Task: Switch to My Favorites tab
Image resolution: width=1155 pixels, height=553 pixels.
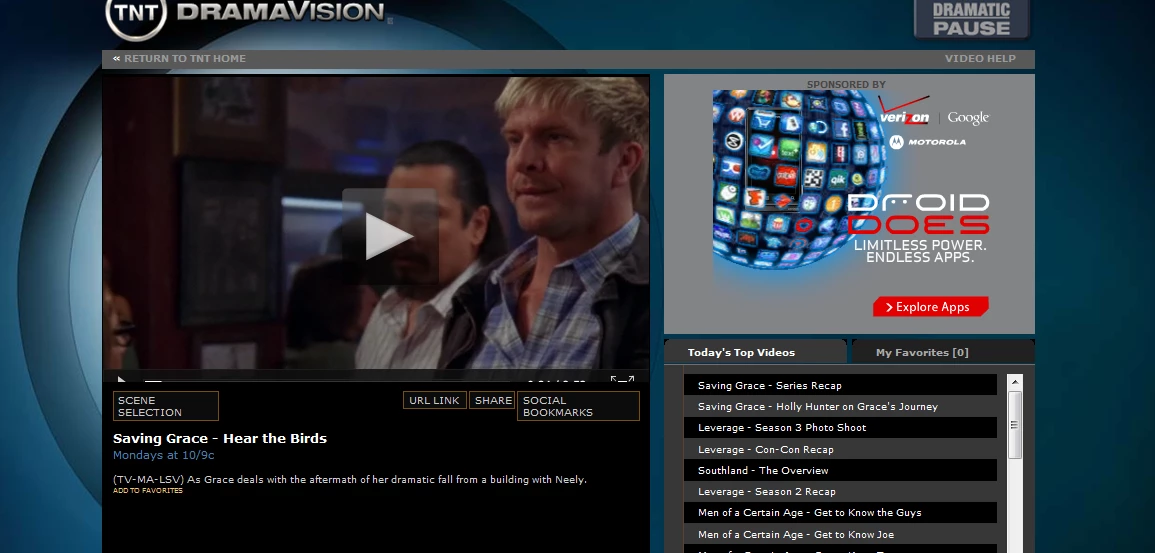Action: point(943,352)
